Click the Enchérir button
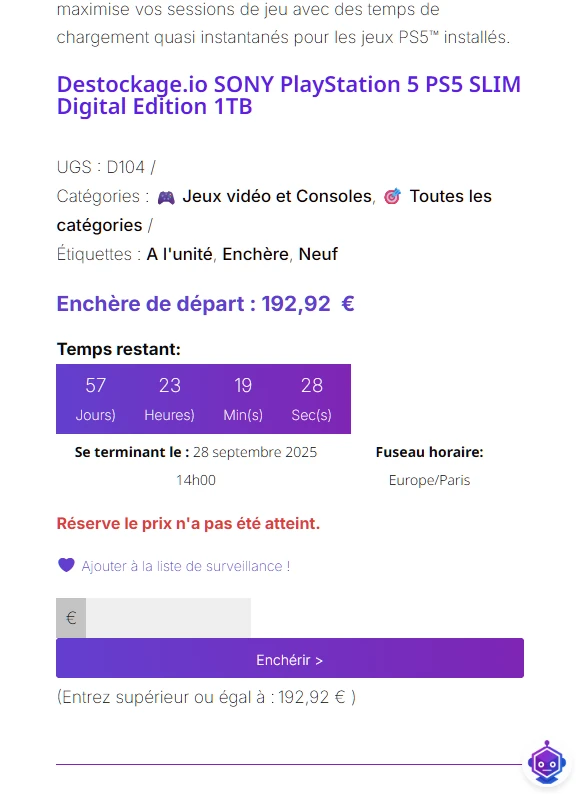Screen dimensions: 579x794 290,658
